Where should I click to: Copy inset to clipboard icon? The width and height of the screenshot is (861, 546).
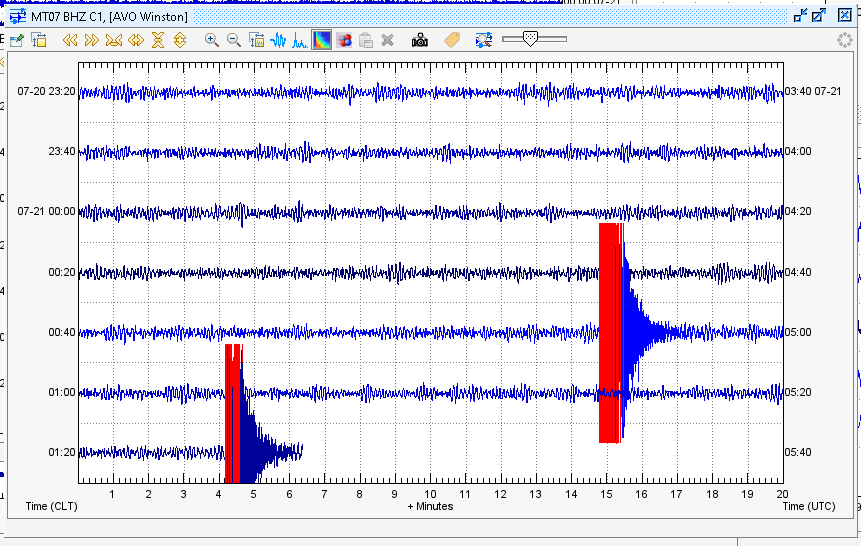coord(366,40)
